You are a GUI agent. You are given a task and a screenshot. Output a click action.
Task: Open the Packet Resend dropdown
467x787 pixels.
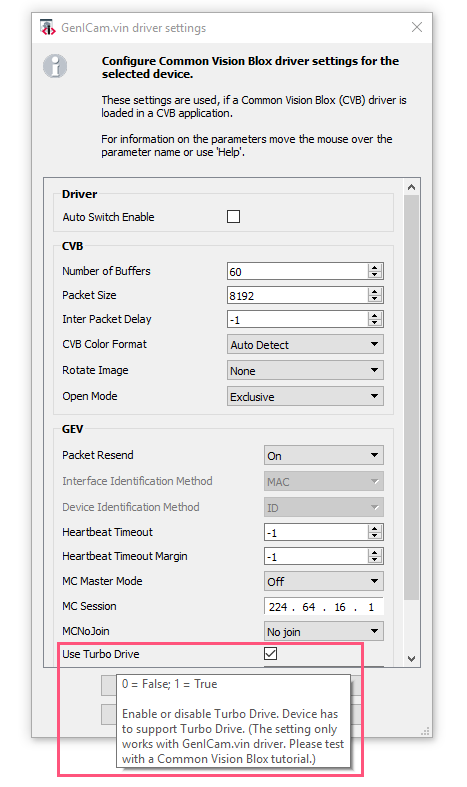tap(324, 456)
